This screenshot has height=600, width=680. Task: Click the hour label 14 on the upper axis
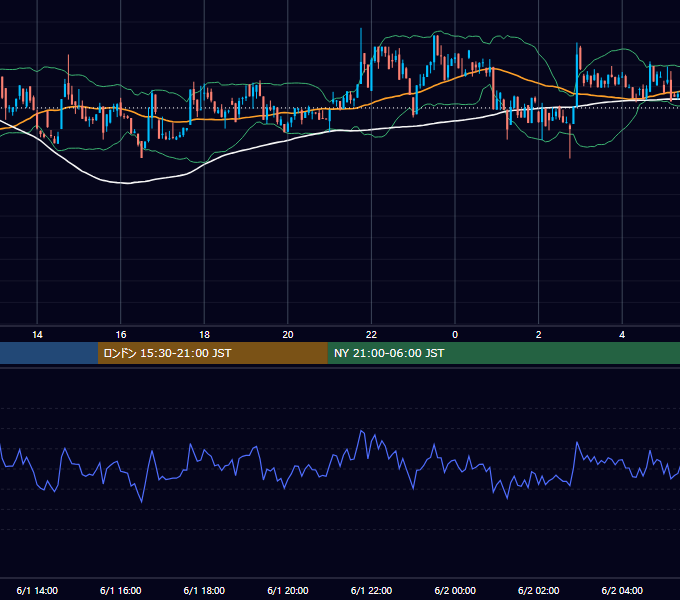[x=37, y=335]
